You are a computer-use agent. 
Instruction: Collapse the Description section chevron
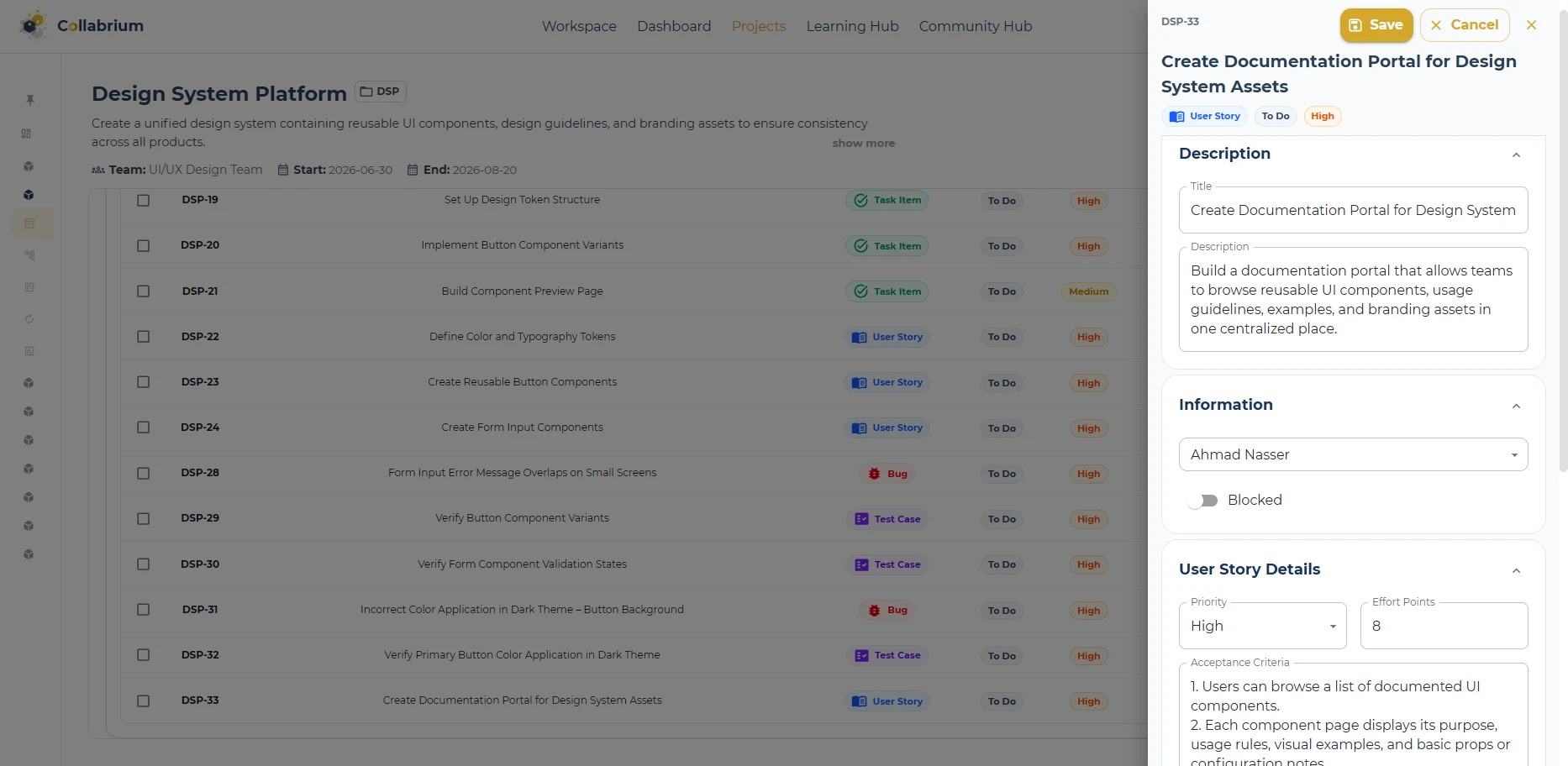[x=1516, y=155]
